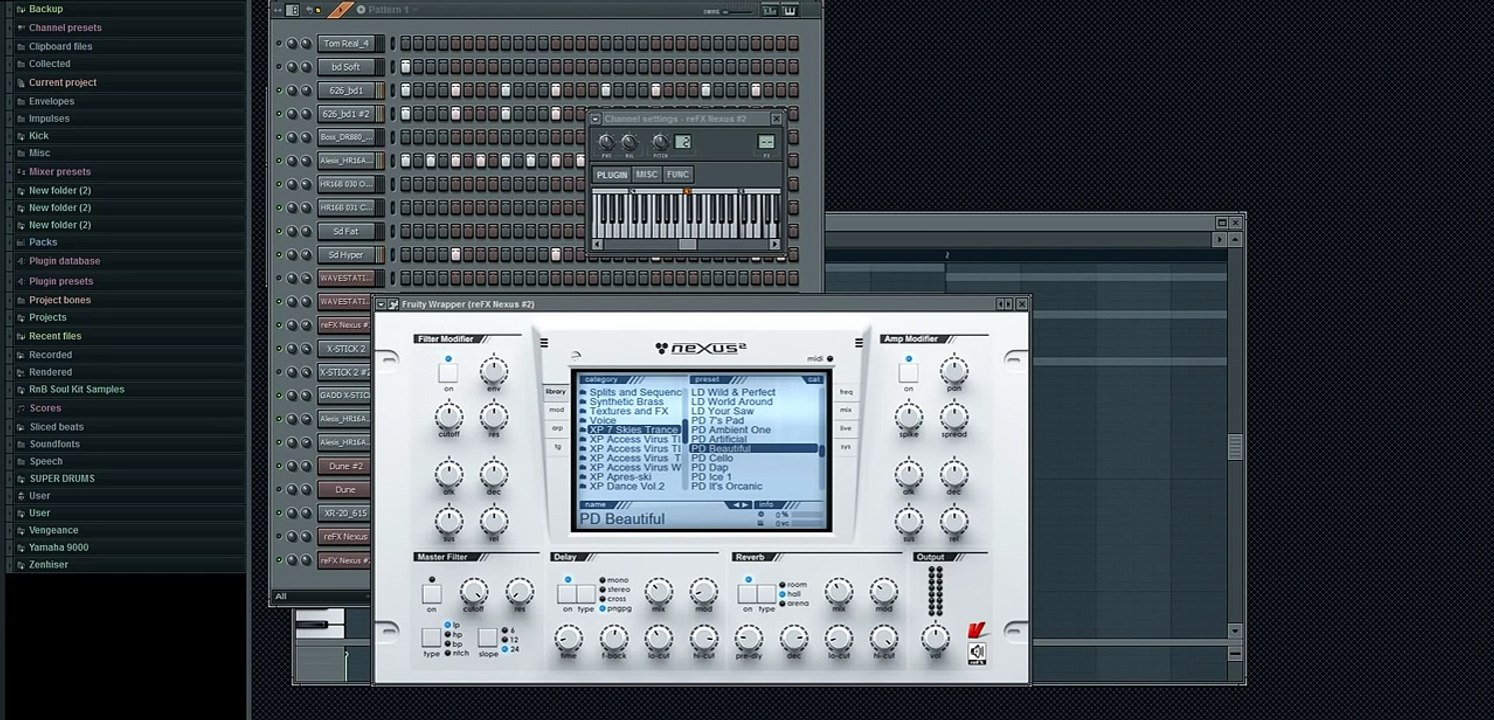Viewport: 1494px width, 720px height.
Task: Click the speaker icon in Nexus Output section
Action: [976, 652]
